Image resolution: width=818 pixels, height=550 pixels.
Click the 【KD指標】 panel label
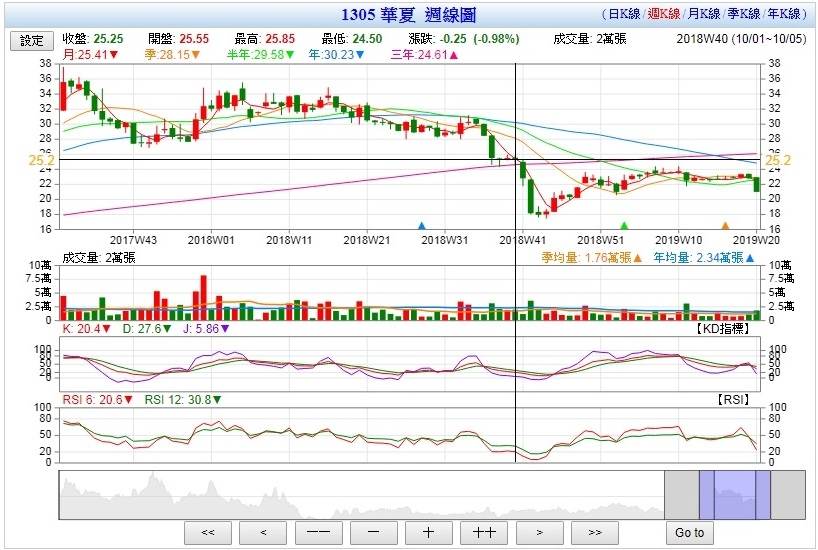[x=723, y=329]
